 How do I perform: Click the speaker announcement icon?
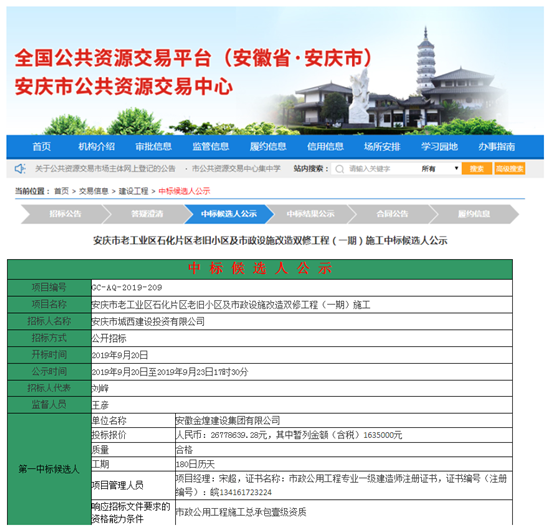(20, 169)
